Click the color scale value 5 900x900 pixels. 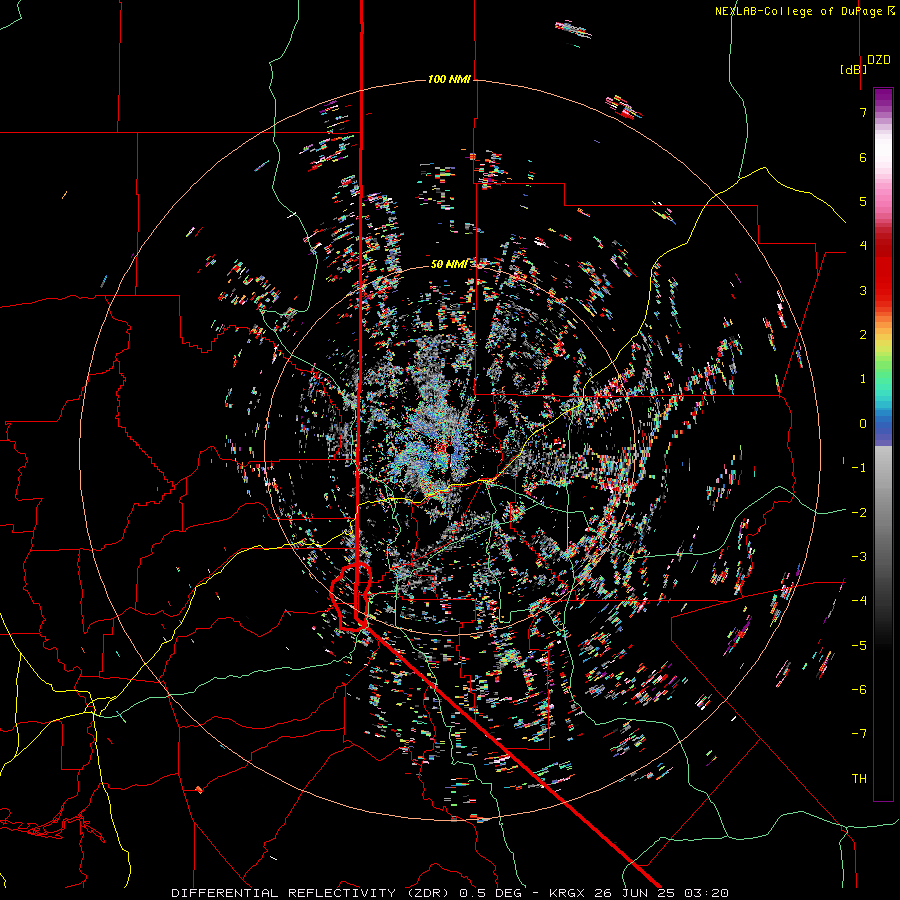[863, 201]
